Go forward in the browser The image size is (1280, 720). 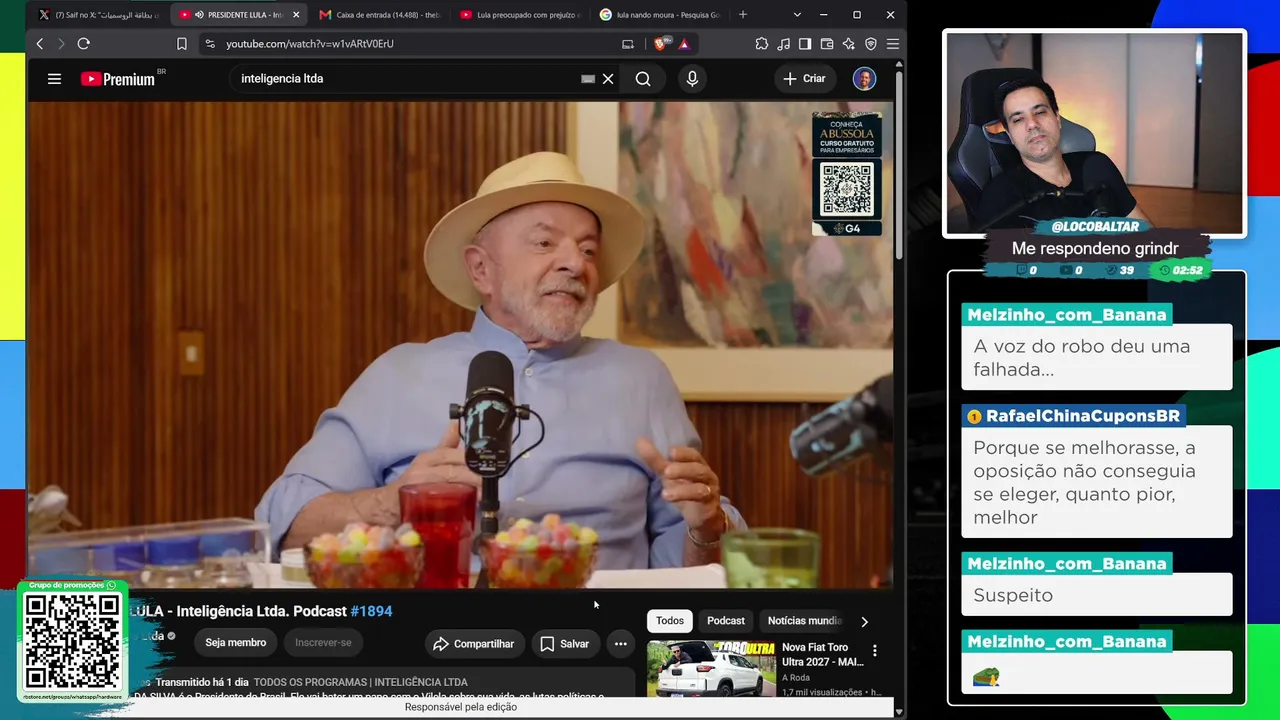(61, 44)
